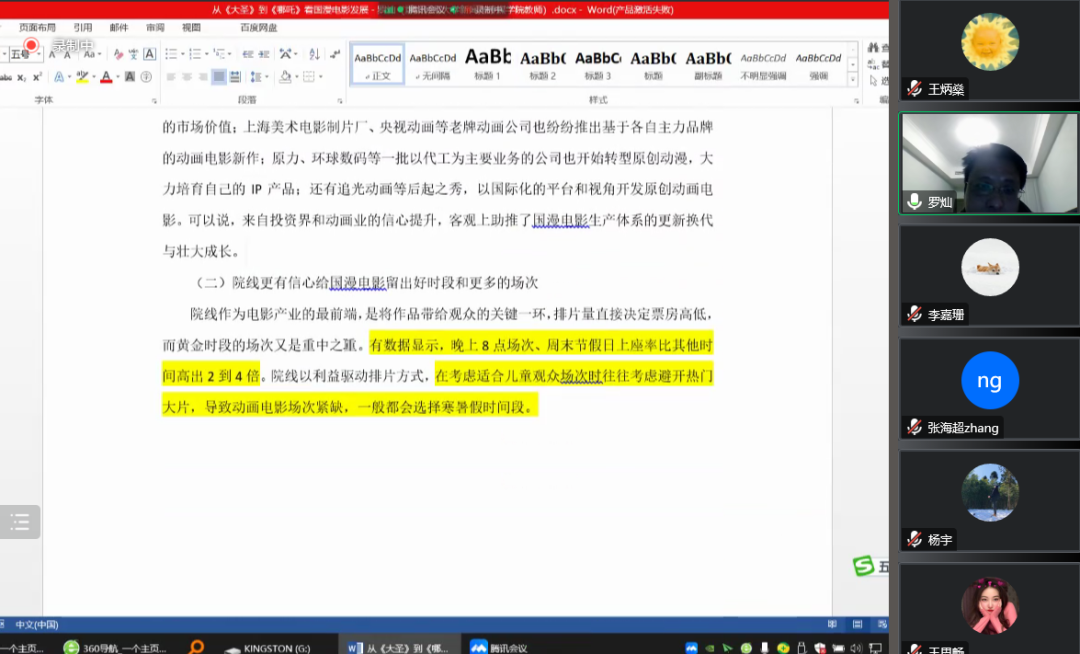Screen dimensions: 1080x654
Task: Open the font color dropdown arrow
Action: tap(118, 77)
